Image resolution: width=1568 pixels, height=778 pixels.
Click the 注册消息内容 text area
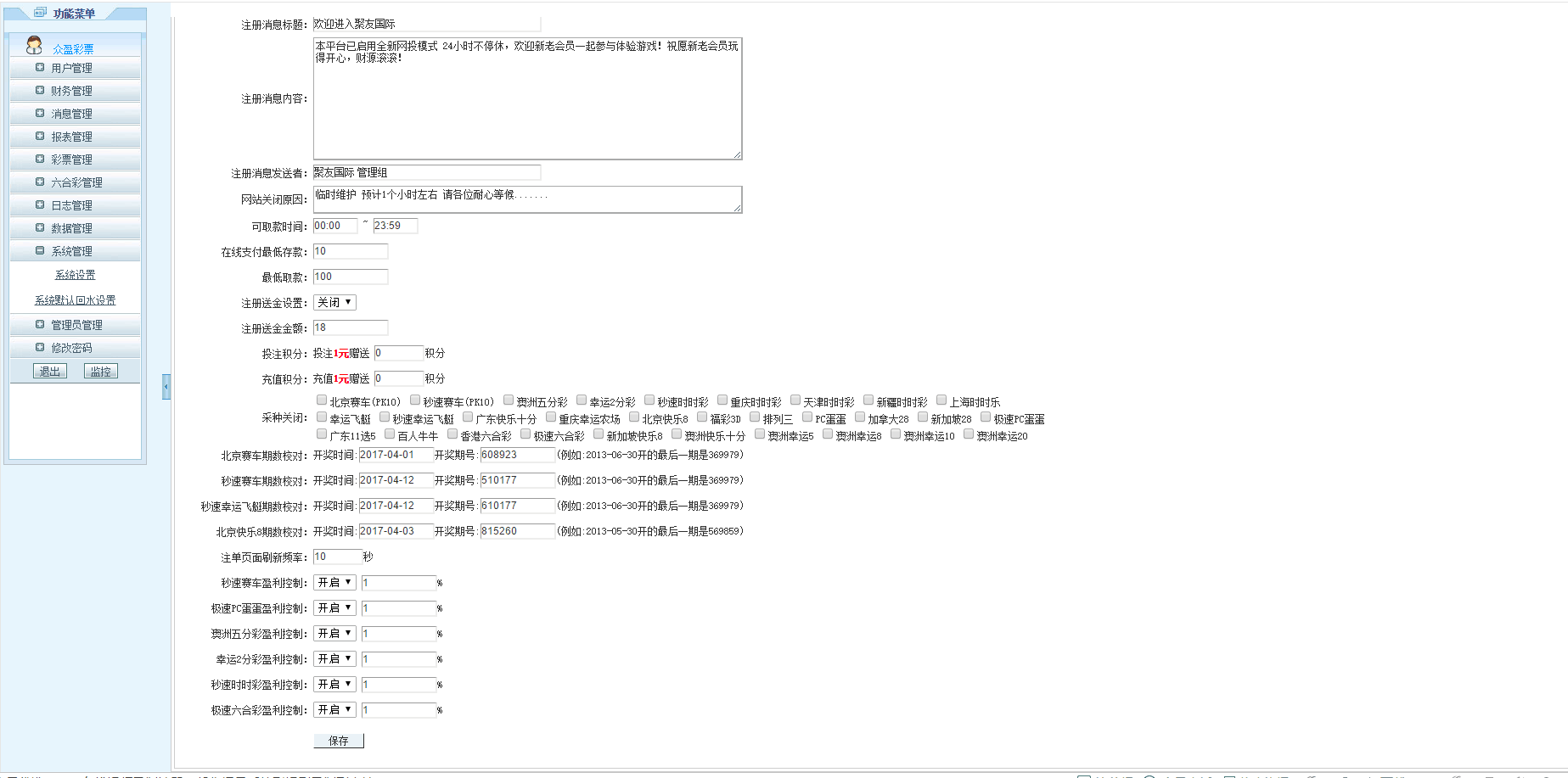528,98
